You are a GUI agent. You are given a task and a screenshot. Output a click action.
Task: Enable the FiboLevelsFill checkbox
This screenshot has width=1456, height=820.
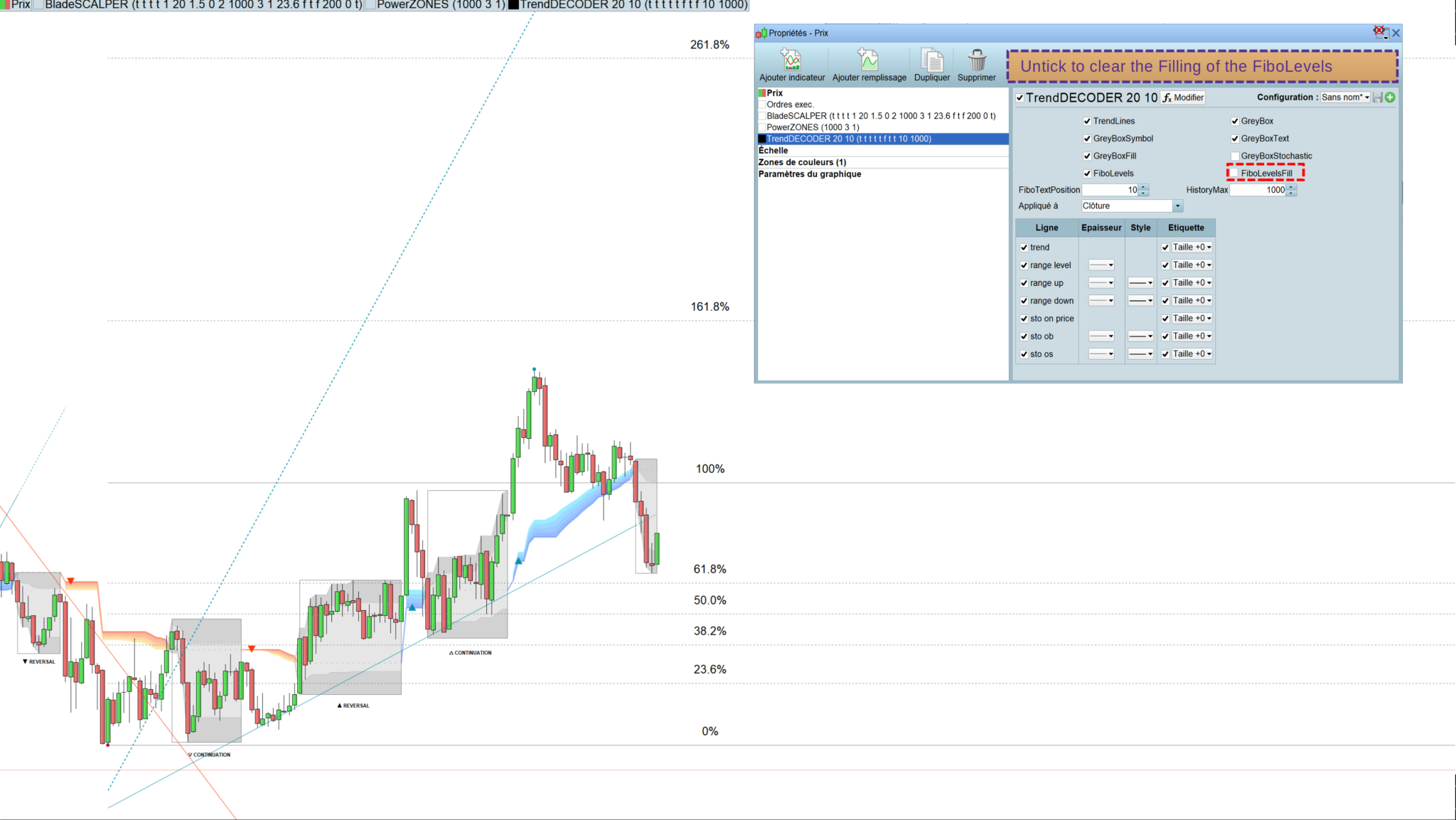pos(1235,173)
